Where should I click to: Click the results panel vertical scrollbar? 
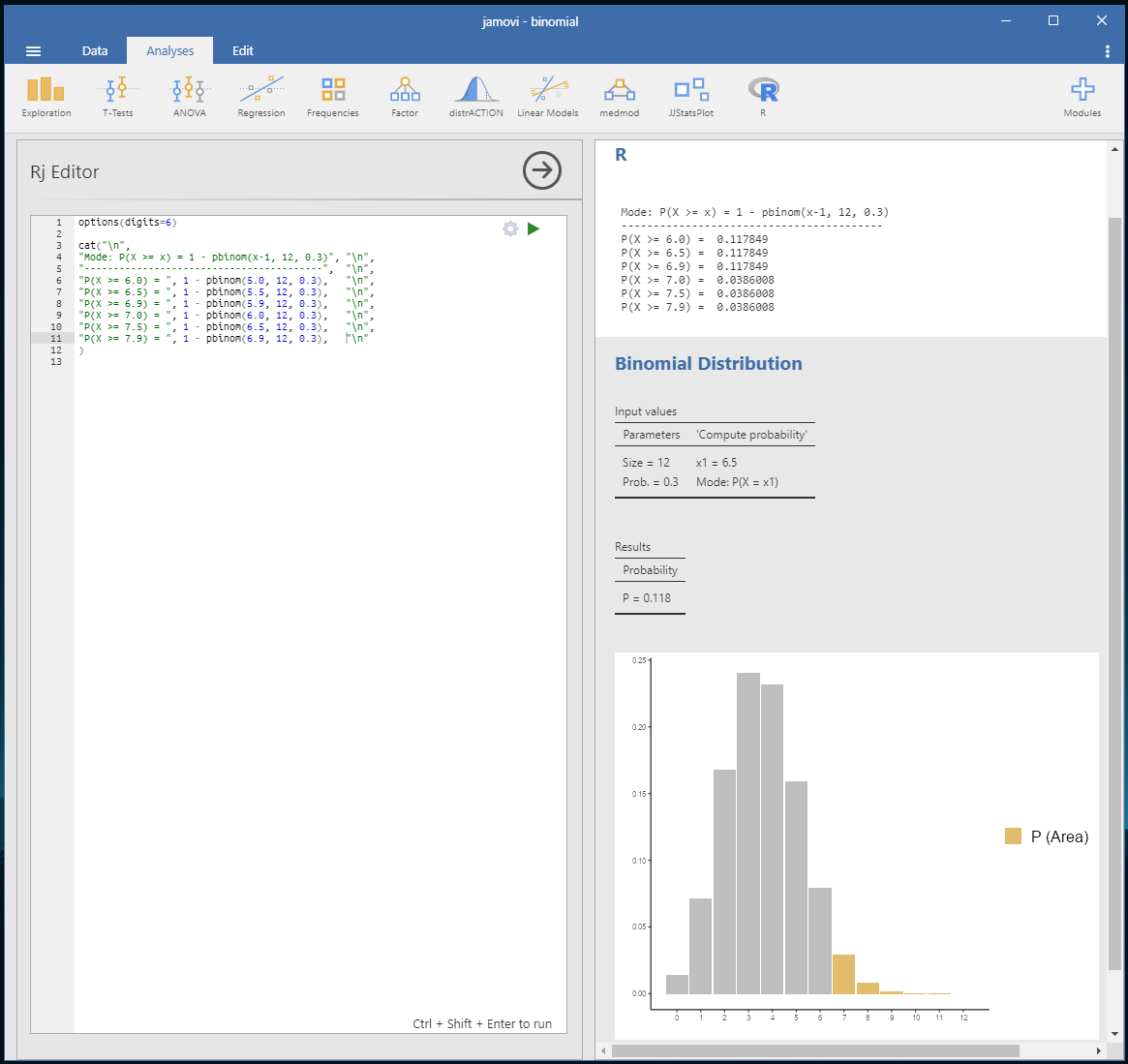1114,581
